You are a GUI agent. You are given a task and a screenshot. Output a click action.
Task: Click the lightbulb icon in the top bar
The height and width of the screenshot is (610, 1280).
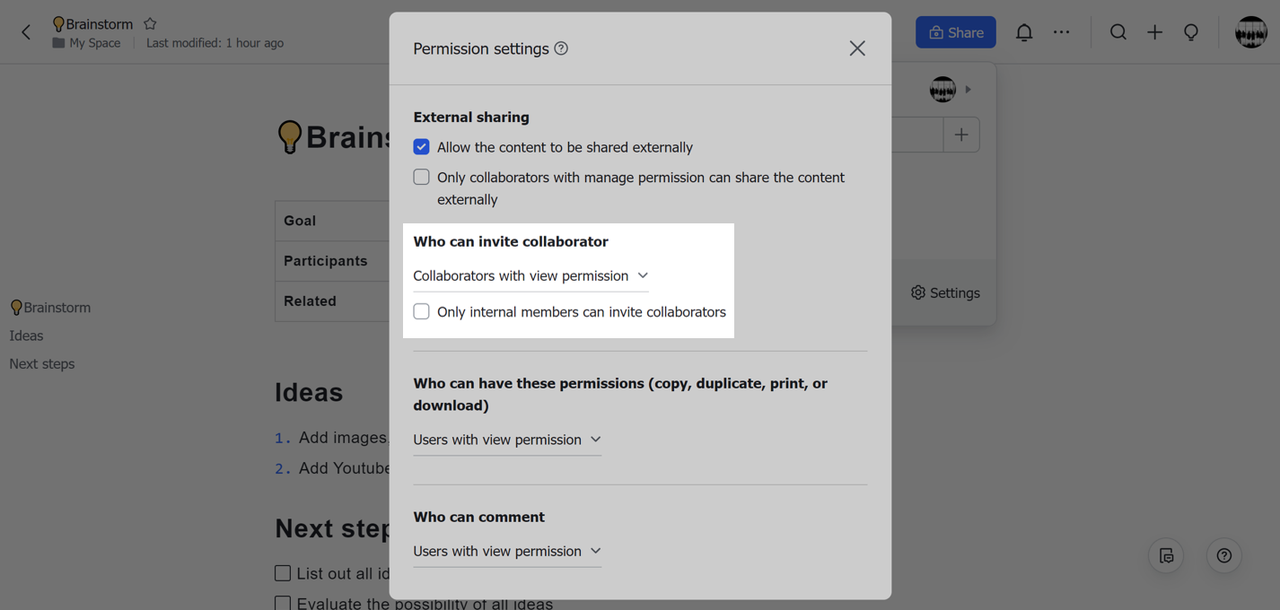point(1191,32)
